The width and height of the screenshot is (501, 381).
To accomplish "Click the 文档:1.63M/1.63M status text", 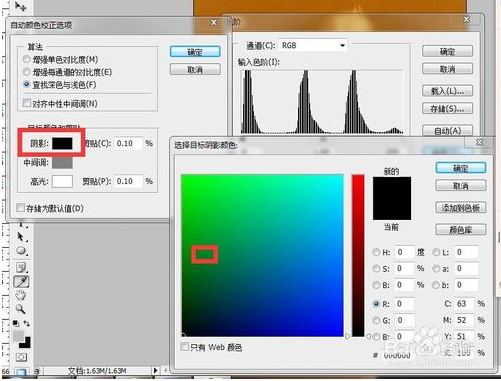I will (x=97, y=371).
